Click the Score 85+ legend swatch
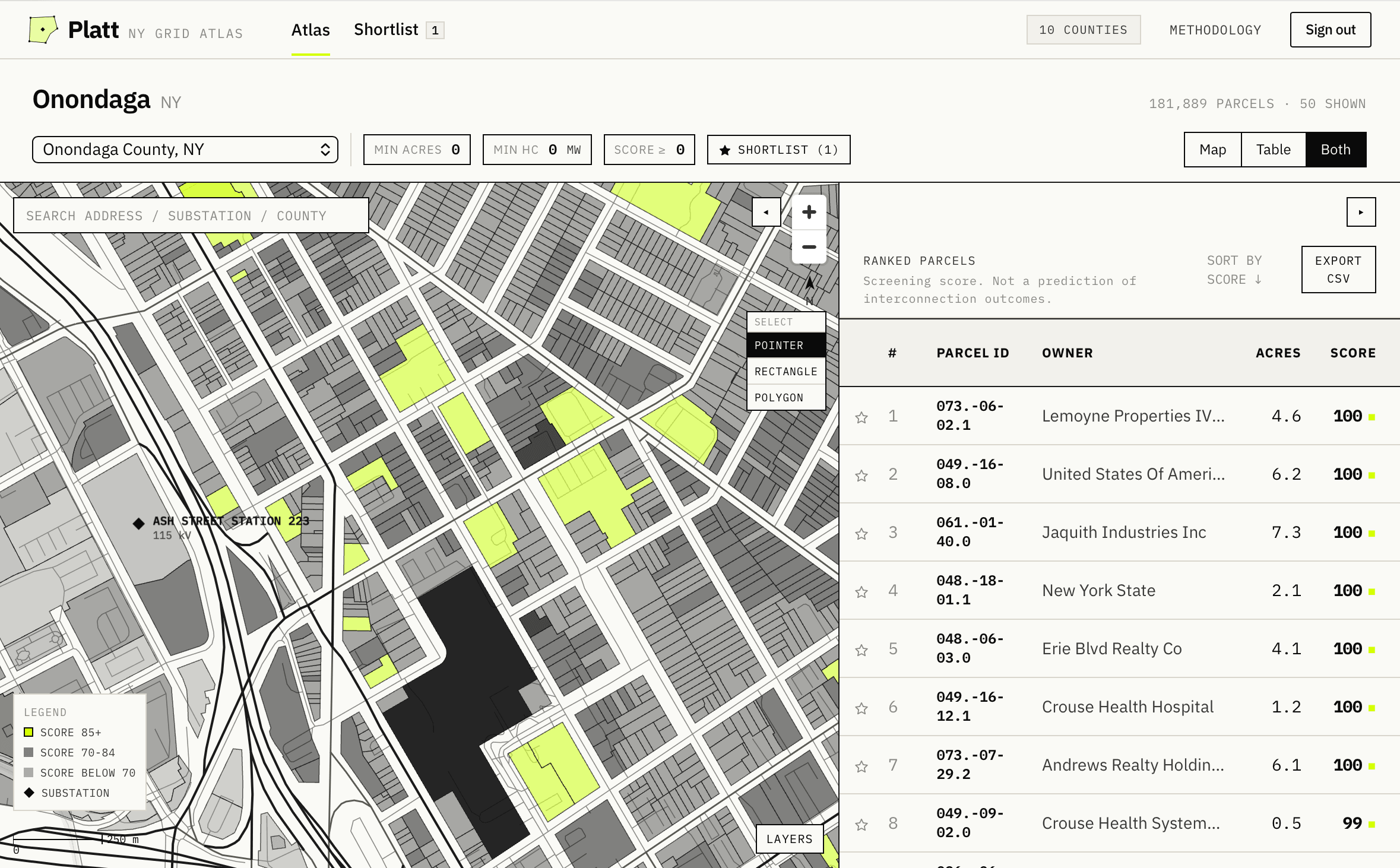The image size is (1400, 868). tap(28, 732)
